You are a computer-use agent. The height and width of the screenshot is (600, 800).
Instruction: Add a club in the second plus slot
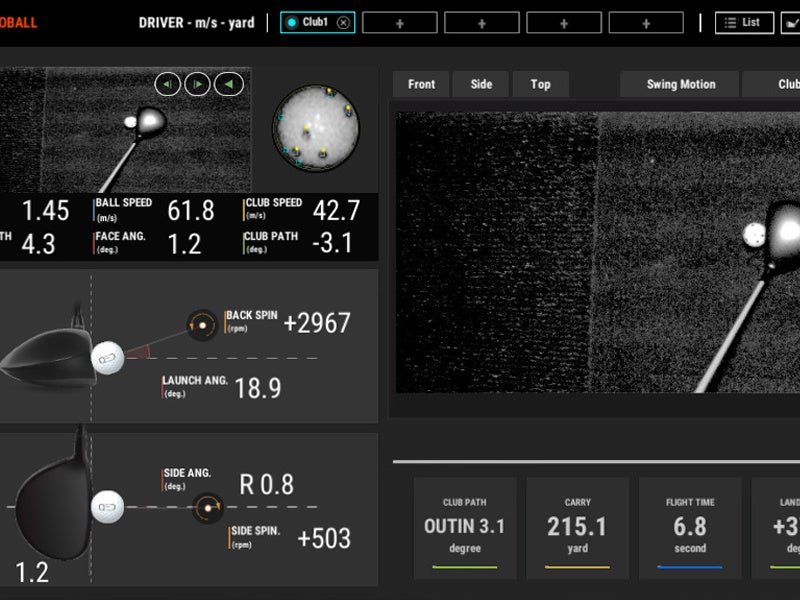click(481, 23)
